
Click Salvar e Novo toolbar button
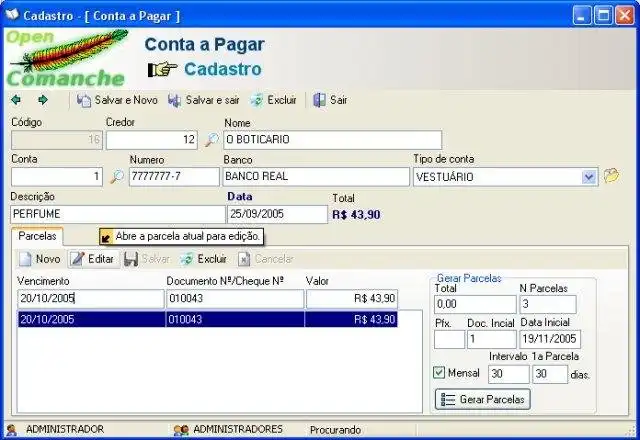117,100
